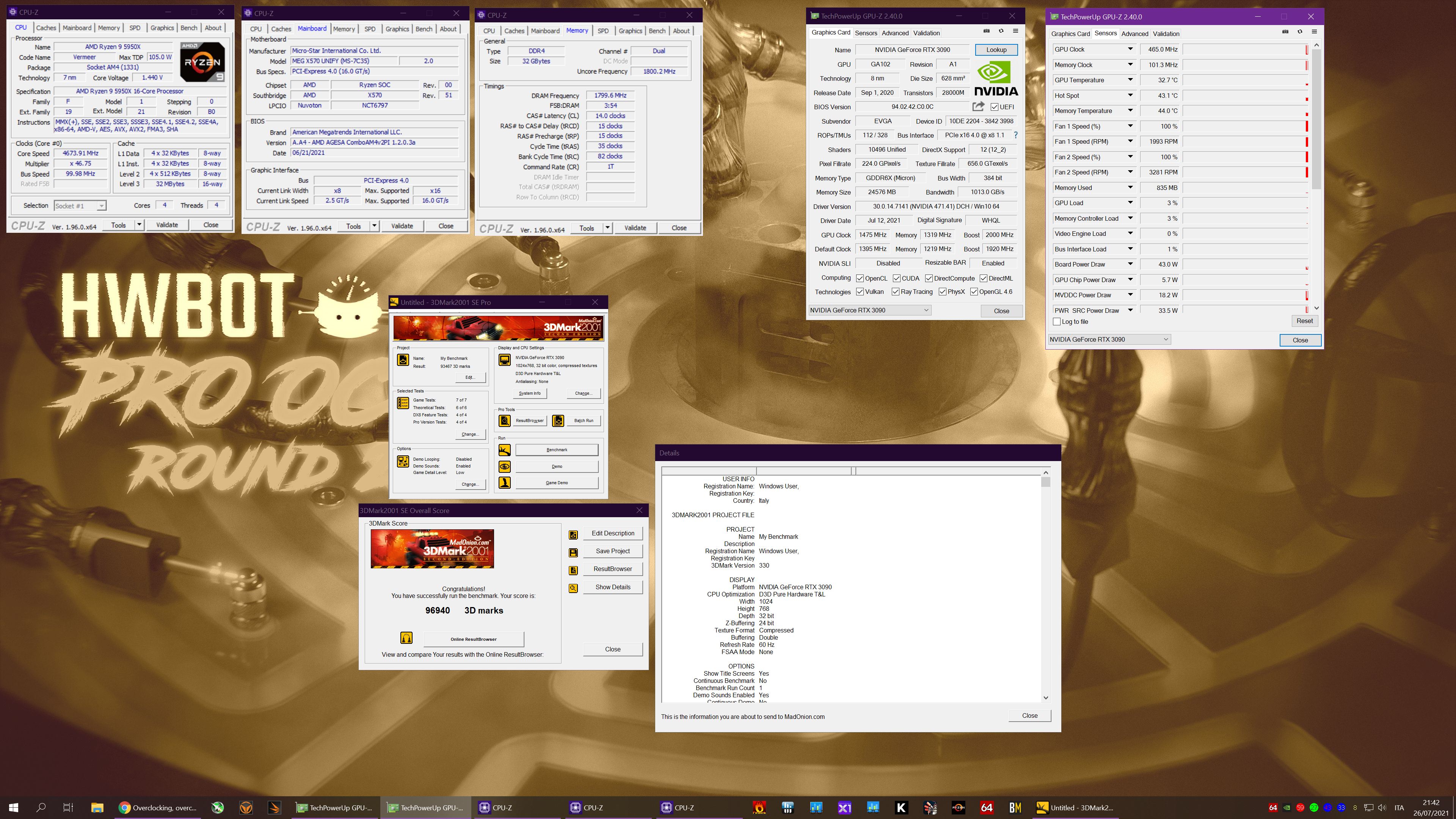Open GPU selector dropdown in GPU-Z Graphics Card window
Screen dimensions: 1456x819
869,310
